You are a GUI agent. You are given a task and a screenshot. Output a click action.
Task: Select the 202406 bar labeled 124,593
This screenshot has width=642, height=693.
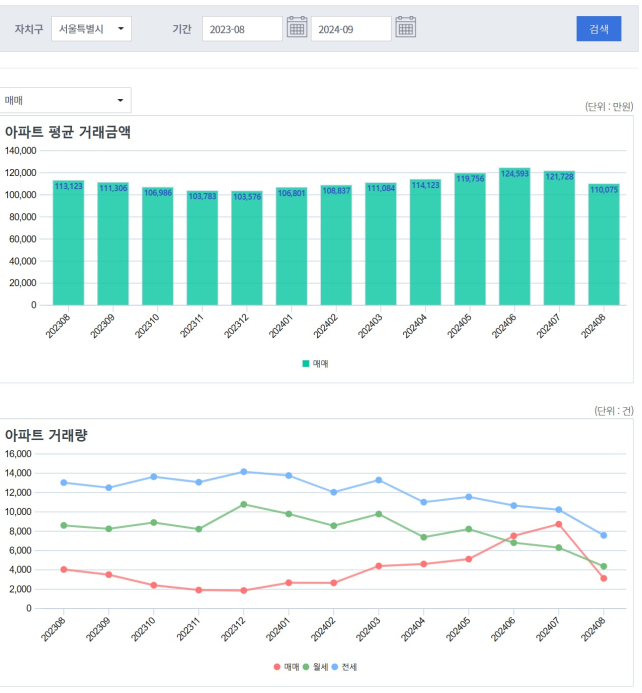(515, 236)
